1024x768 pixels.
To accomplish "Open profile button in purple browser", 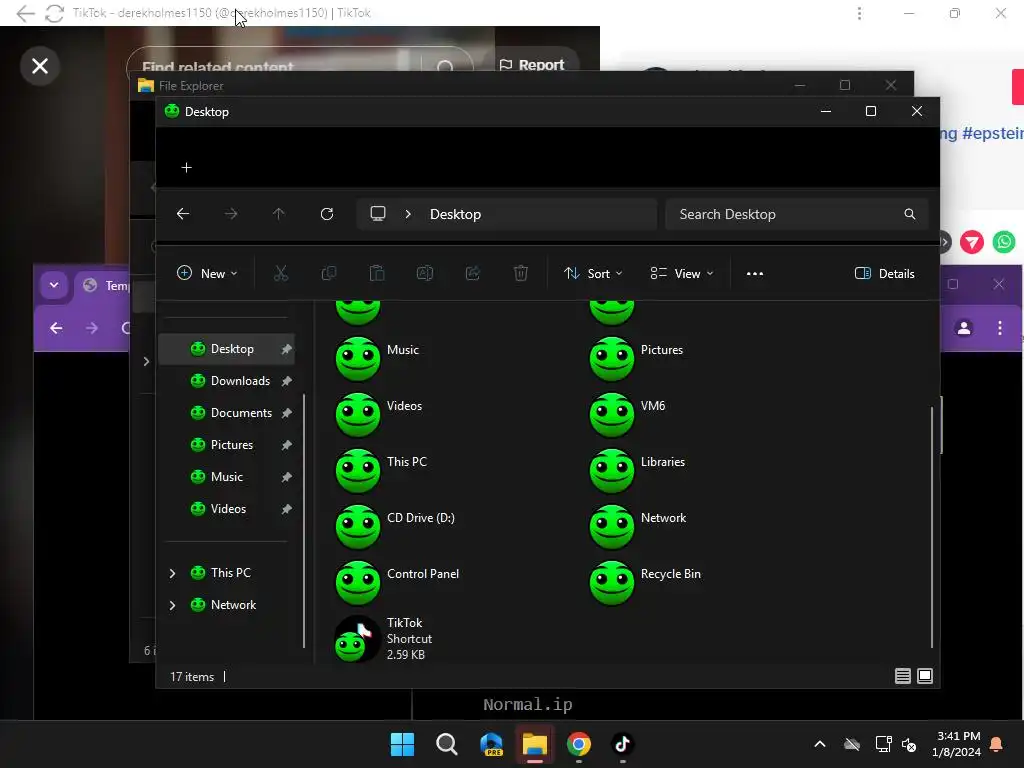I will [964, 328].
